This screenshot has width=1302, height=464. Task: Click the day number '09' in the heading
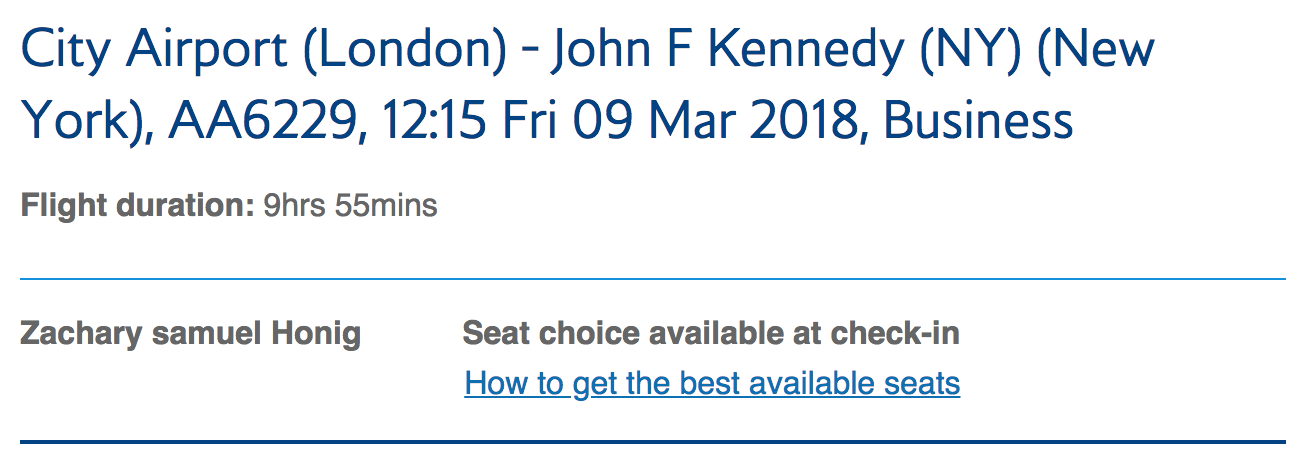pyautogui.click(x=605, y=122)
